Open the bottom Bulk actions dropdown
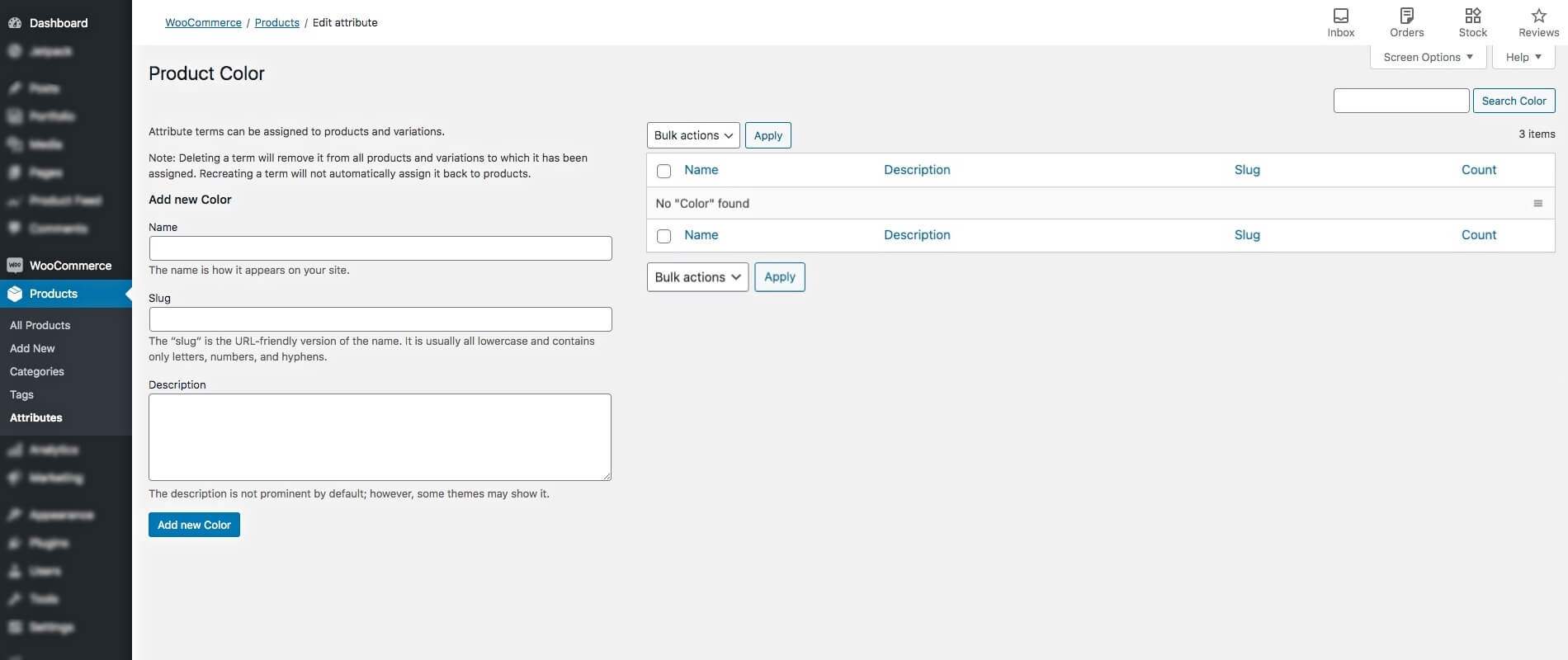 [x=697, y=277]
